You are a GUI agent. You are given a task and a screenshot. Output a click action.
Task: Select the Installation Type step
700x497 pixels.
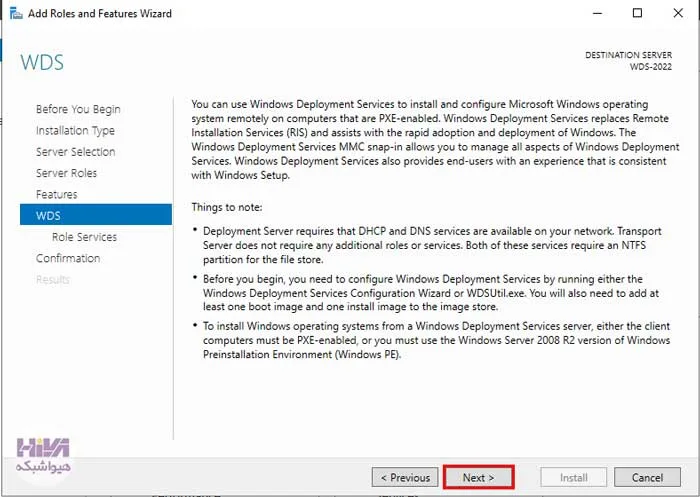click(x=75, y=130)
